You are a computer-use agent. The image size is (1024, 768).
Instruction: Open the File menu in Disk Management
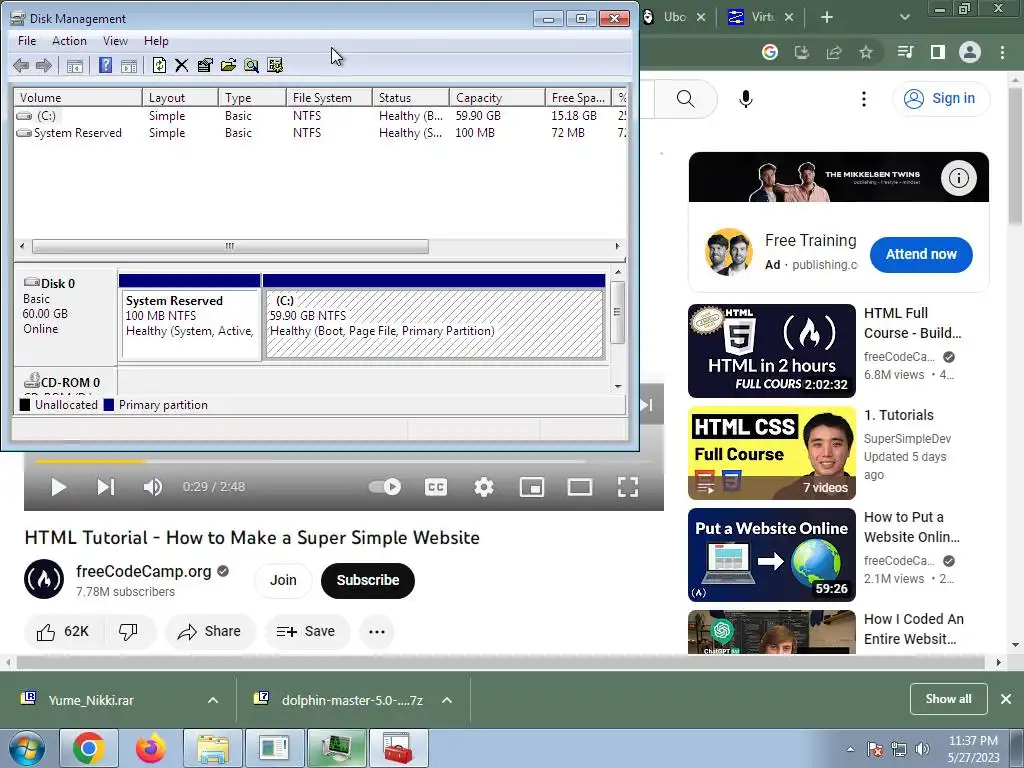(27, 40)
